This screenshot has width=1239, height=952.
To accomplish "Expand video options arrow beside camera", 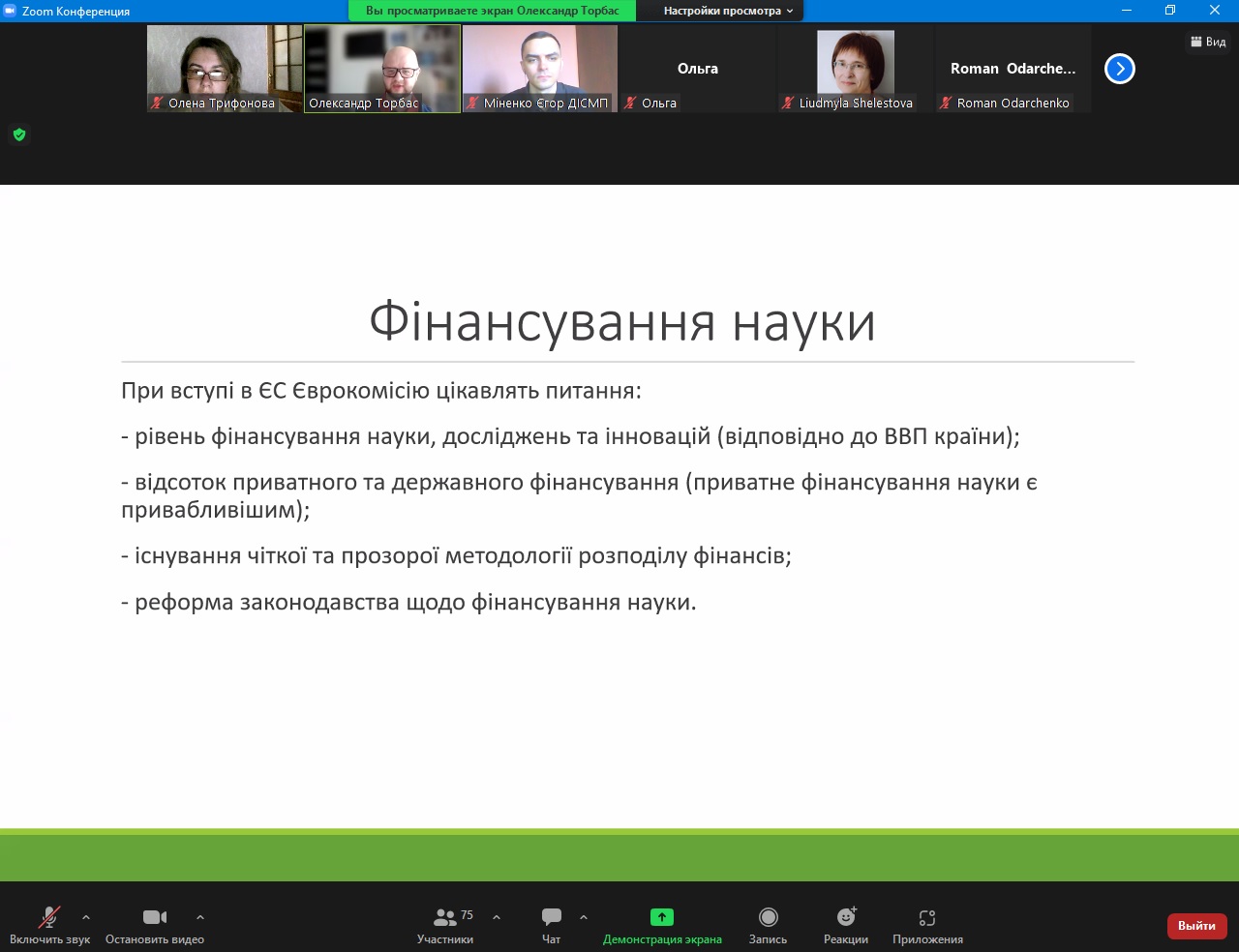I will click(200, 917).
